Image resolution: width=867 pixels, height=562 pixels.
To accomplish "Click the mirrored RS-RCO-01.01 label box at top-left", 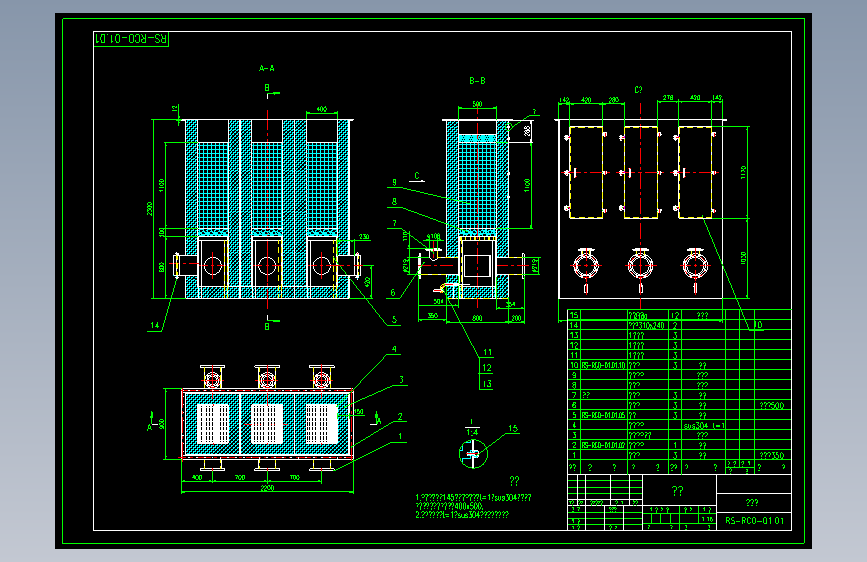I will 131,39.
